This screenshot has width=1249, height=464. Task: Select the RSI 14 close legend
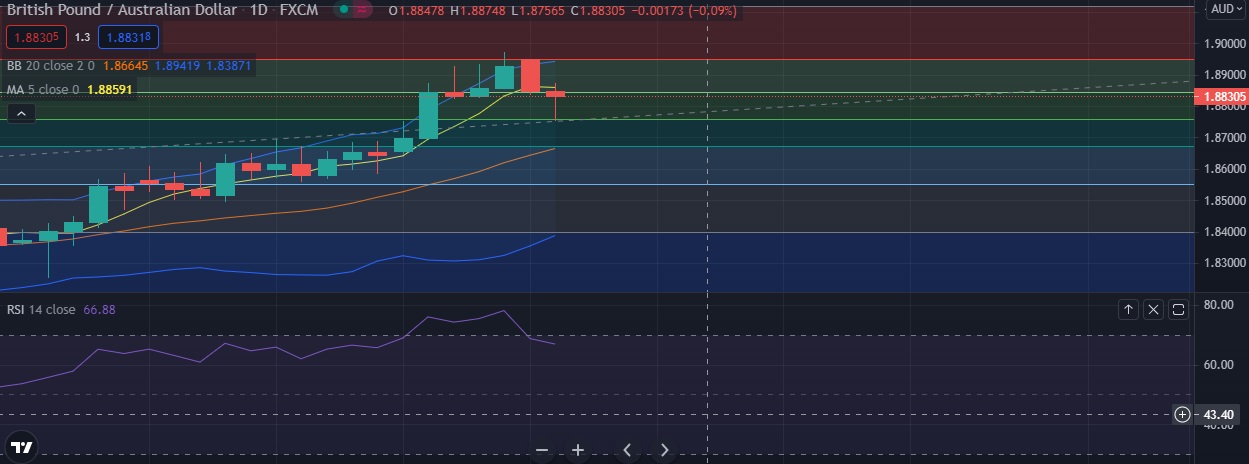pos(41,310)
